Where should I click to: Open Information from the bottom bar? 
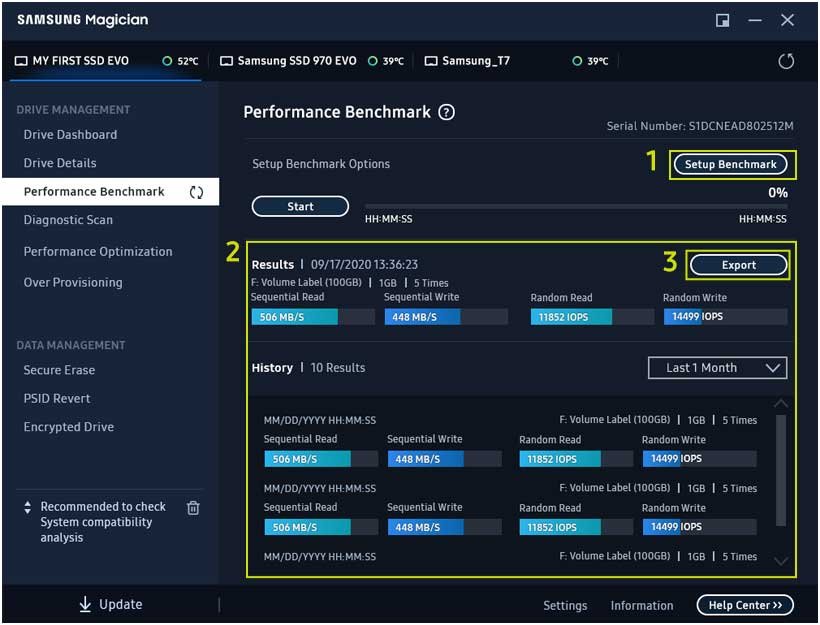(642, 605)
